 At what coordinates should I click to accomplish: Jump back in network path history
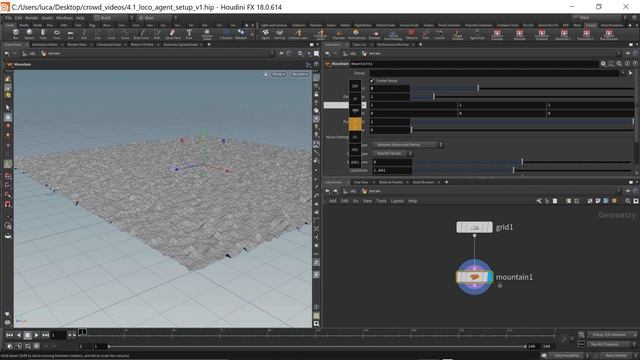click(327, 191)
